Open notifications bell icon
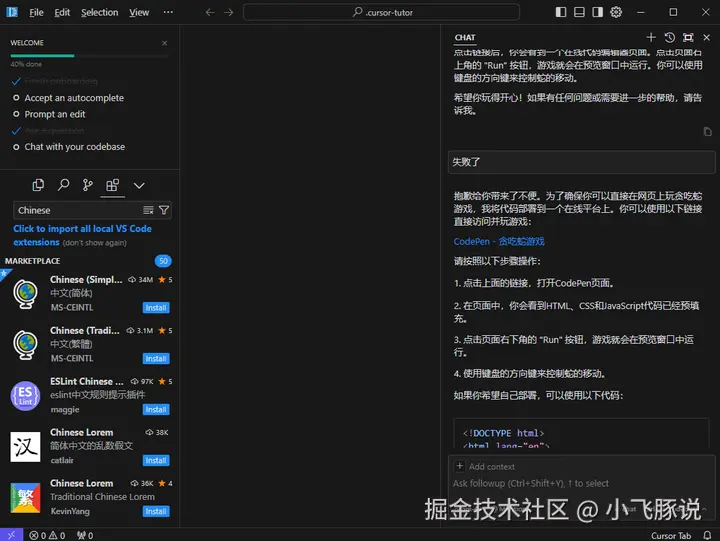The height and width of the screenshot is (541, 720). [707, 535]
